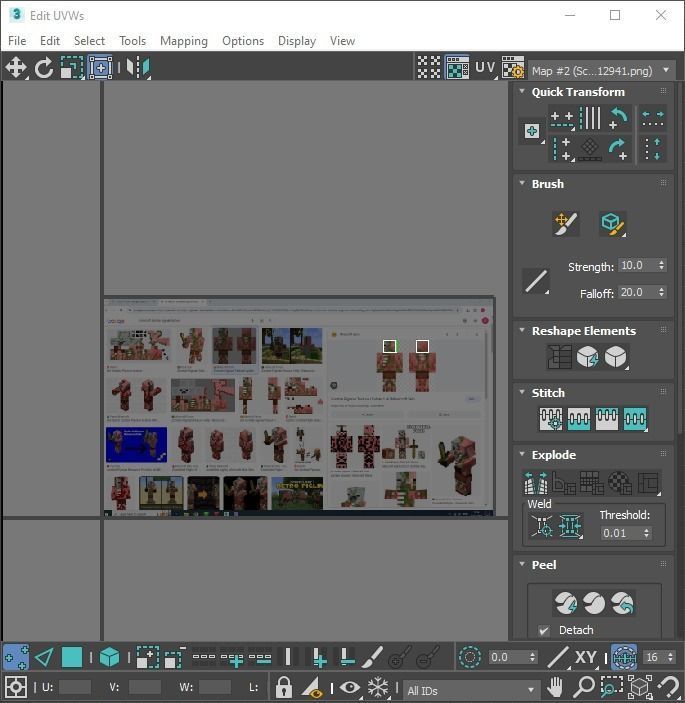Viewport: 685px width, 703px height.
Task: Open the Map #2 texture dropdown
Action: [602, 71]
